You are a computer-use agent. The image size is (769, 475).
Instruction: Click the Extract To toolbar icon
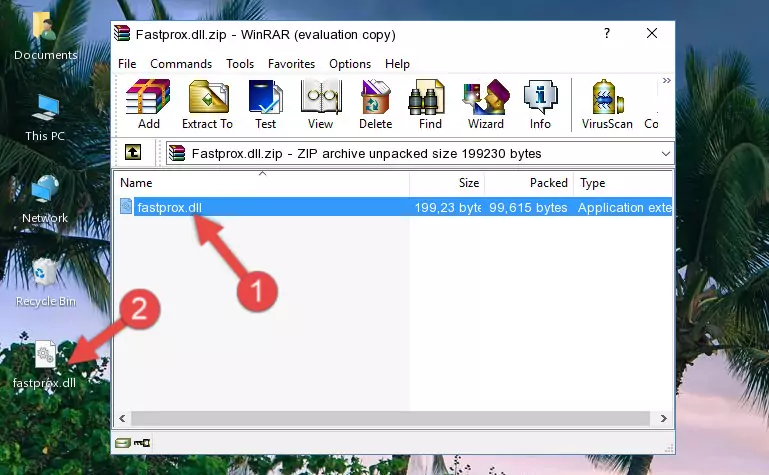[x=207, y=104]
